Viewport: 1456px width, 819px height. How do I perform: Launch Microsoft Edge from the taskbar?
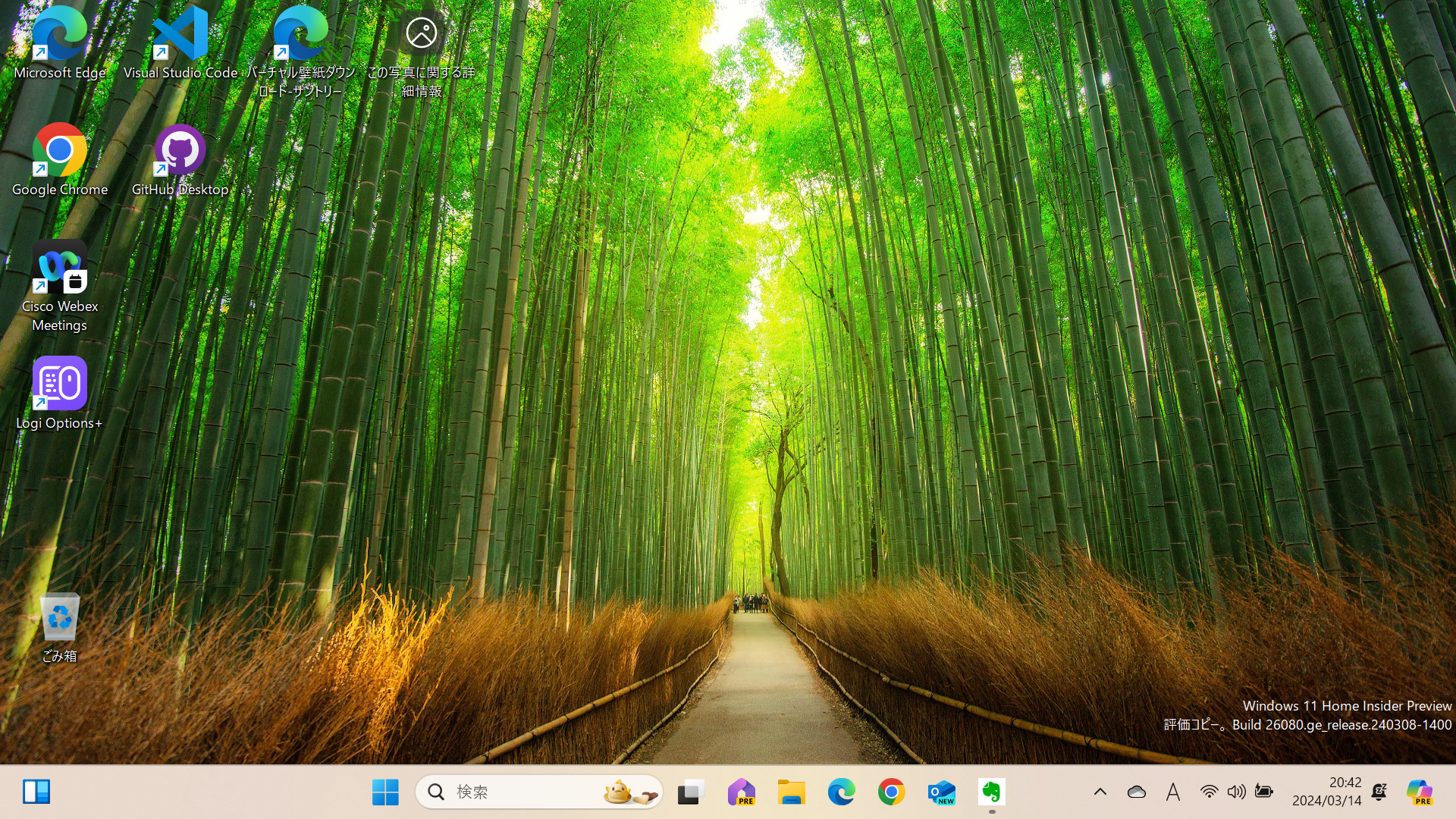(841, 792)
